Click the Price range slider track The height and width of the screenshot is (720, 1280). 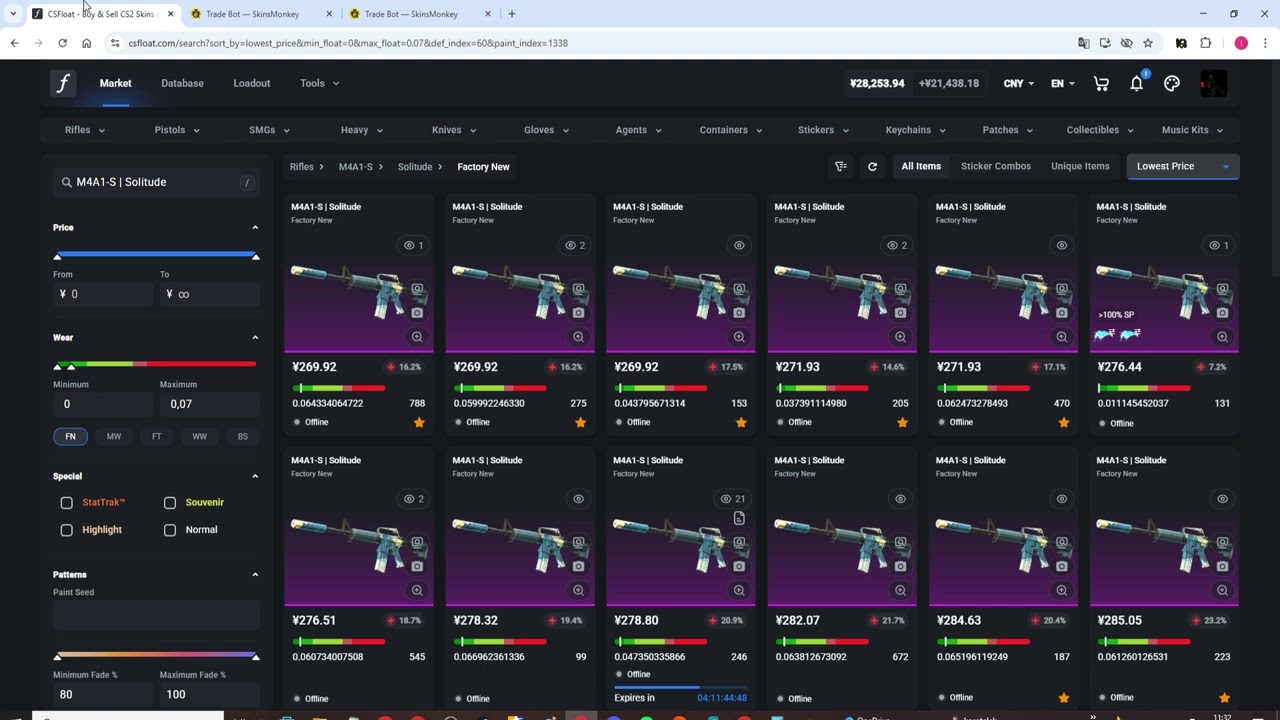[156, 256]
